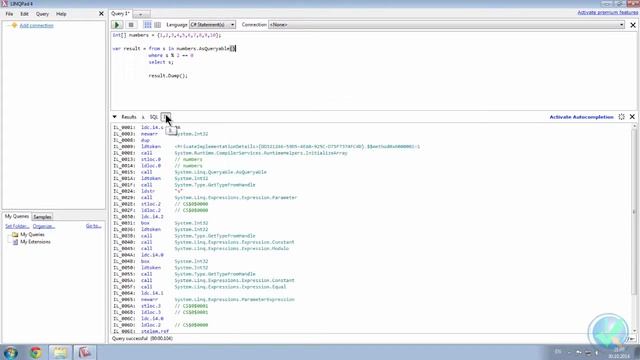Close the left connection panel X

click(x=101, y=14)
